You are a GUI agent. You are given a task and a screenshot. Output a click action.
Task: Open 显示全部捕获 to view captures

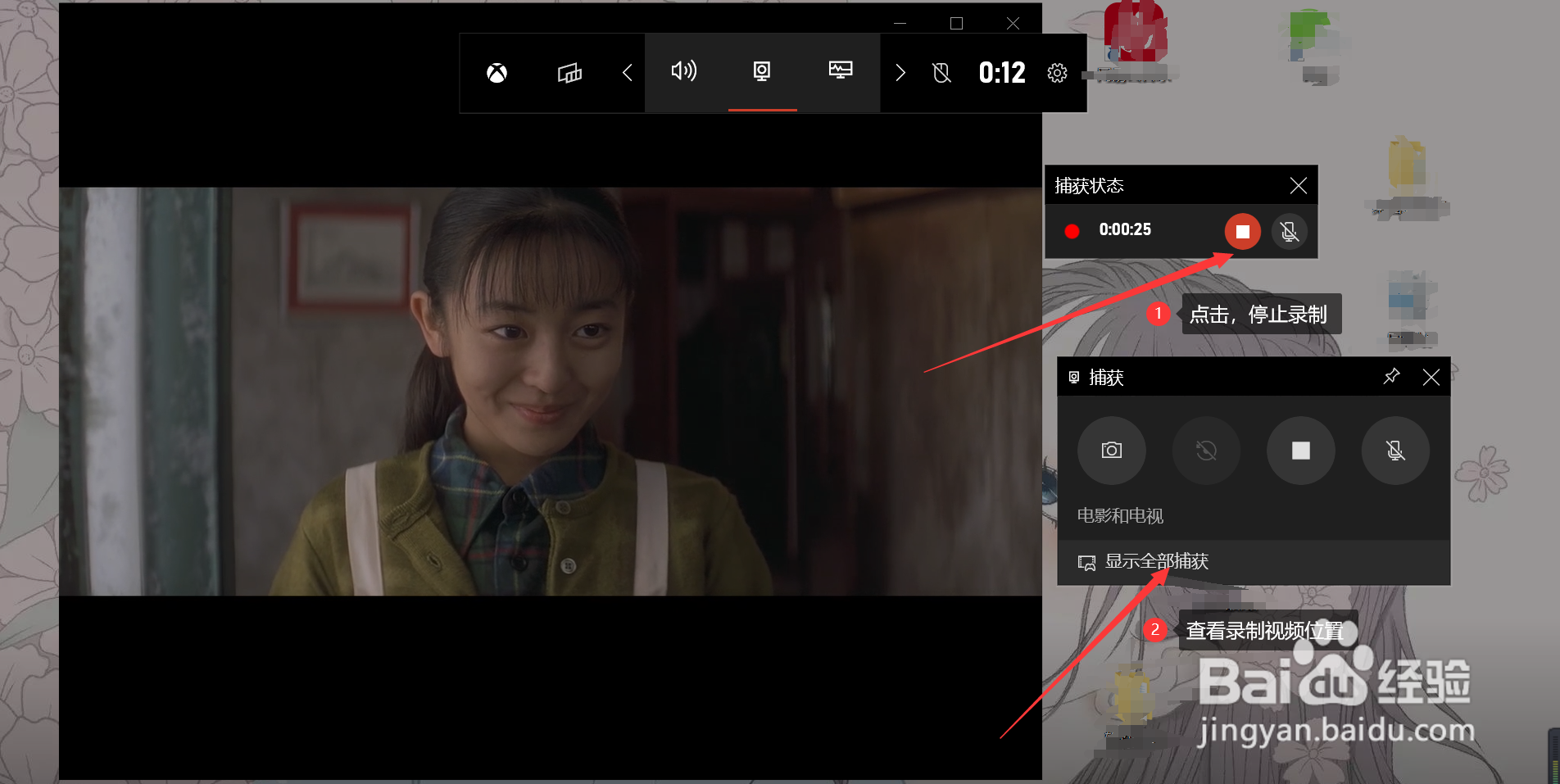point(1254,562)
